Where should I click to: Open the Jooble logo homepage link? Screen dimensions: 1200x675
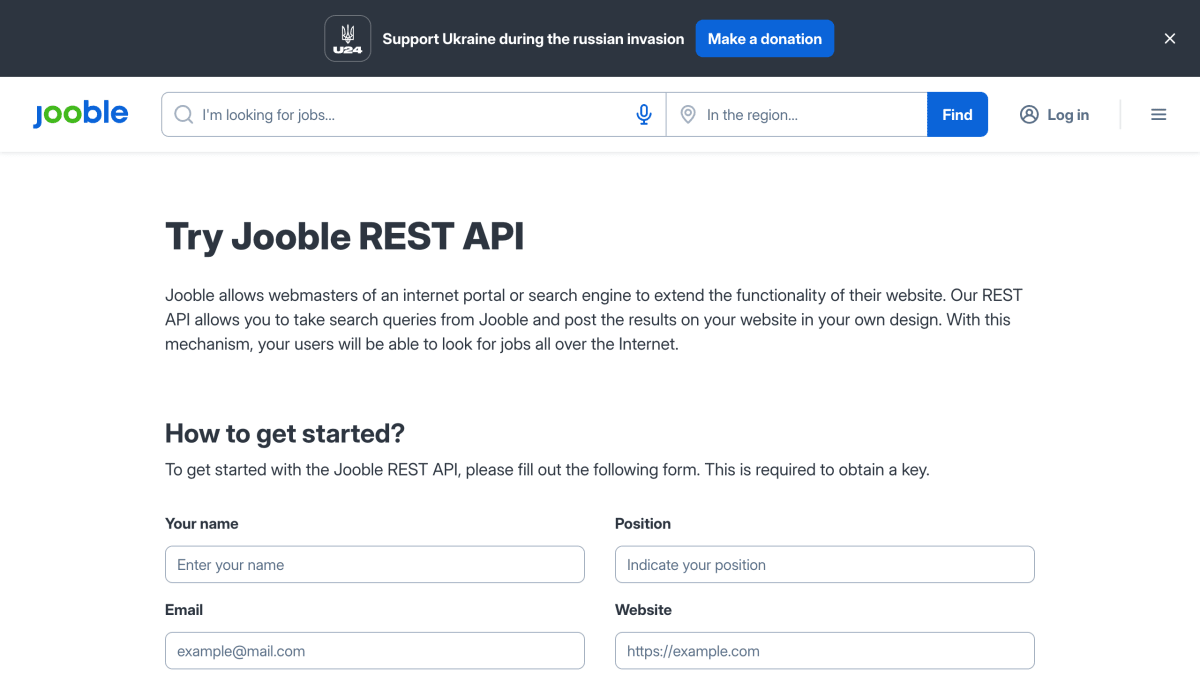click(81, 114)
